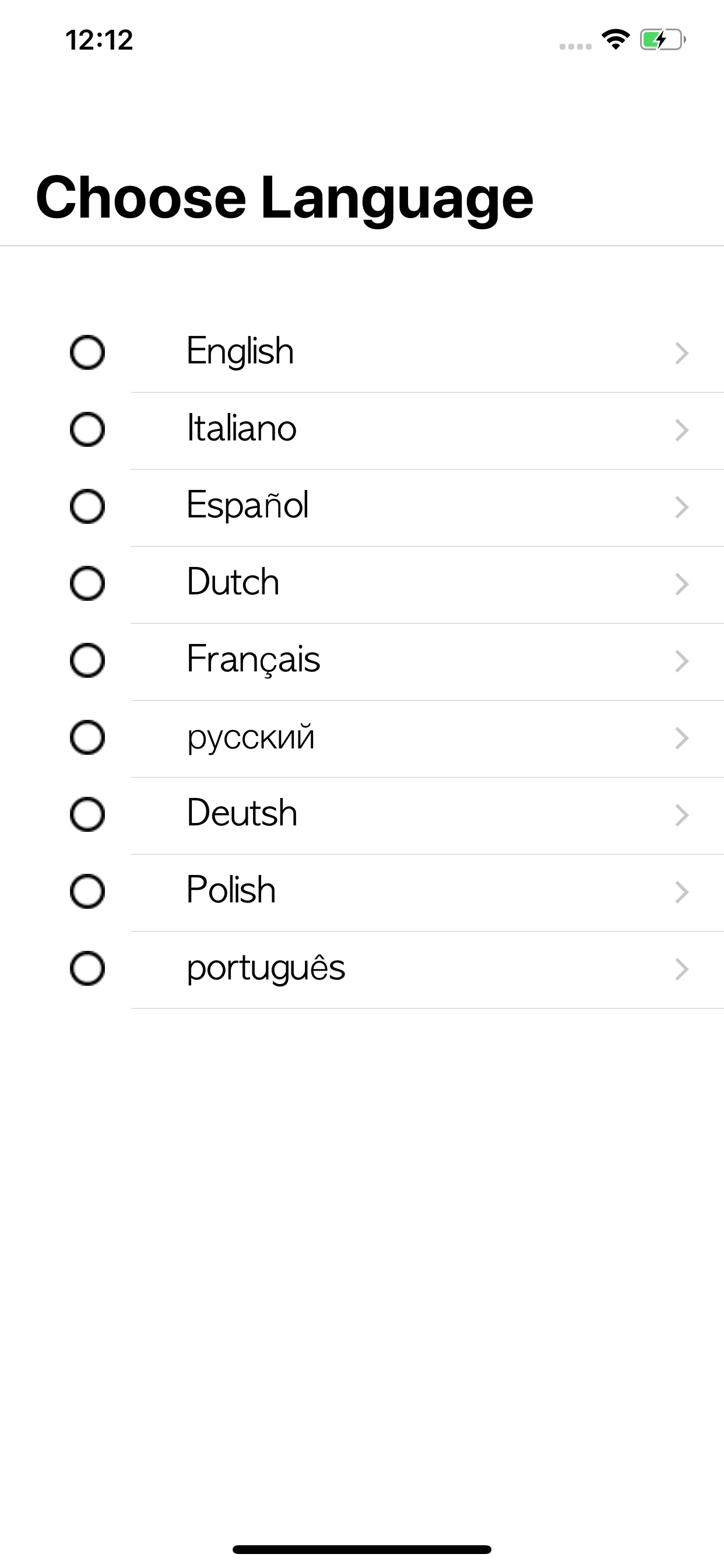
Task: Choose русский language entry
Action: 251,738
